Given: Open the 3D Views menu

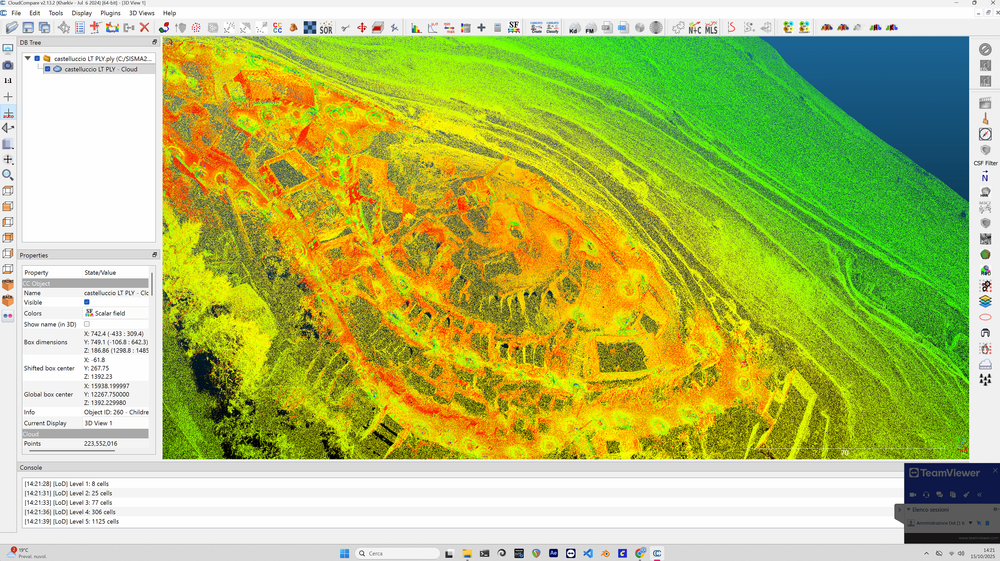Looking at the screenshot, I should pyautogui.click(x=141, y=13).
